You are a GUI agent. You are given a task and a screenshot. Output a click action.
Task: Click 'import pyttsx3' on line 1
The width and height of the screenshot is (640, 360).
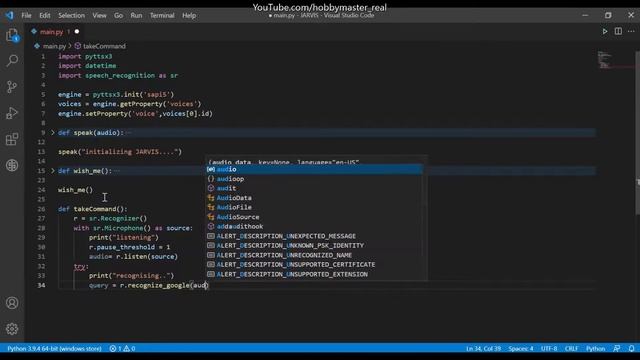[x=85, y=56]
